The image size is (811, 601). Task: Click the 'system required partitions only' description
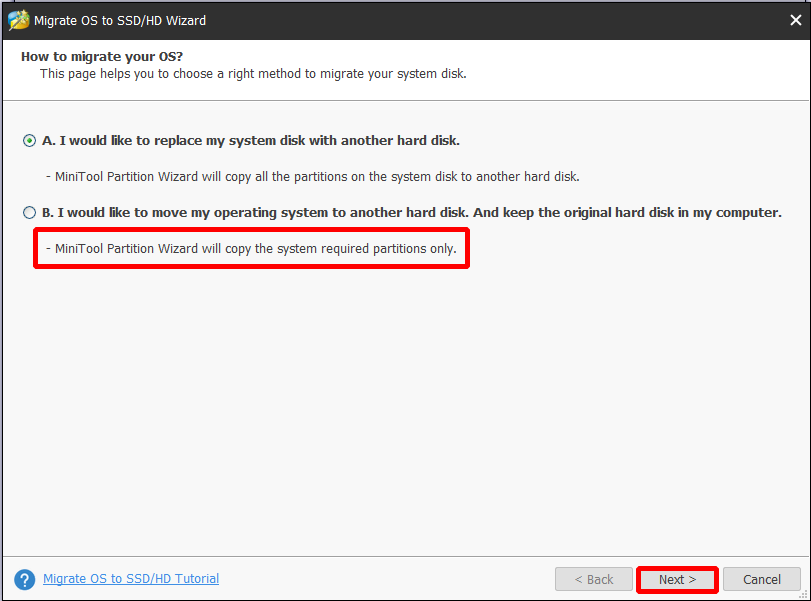[251, 249]
